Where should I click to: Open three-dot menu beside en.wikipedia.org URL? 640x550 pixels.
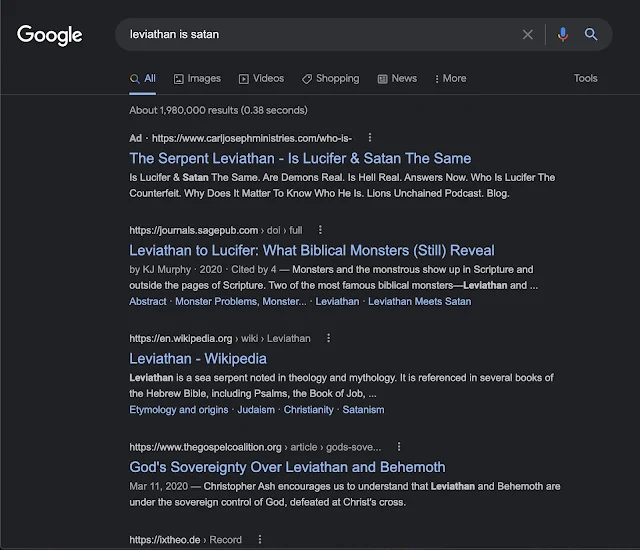[x=328, y=338]
